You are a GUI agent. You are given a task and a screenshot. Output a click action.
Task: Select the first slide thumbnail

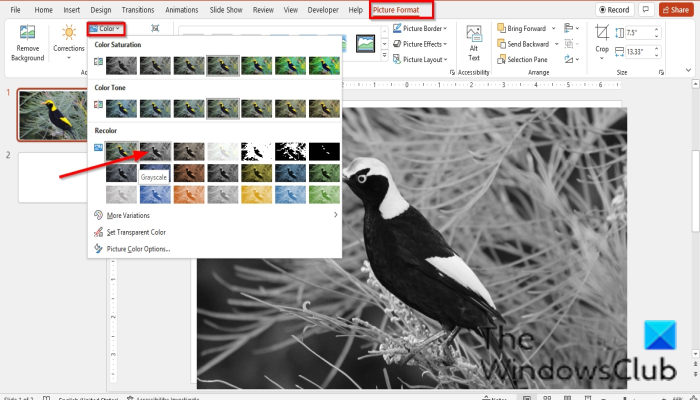(49, 115)
